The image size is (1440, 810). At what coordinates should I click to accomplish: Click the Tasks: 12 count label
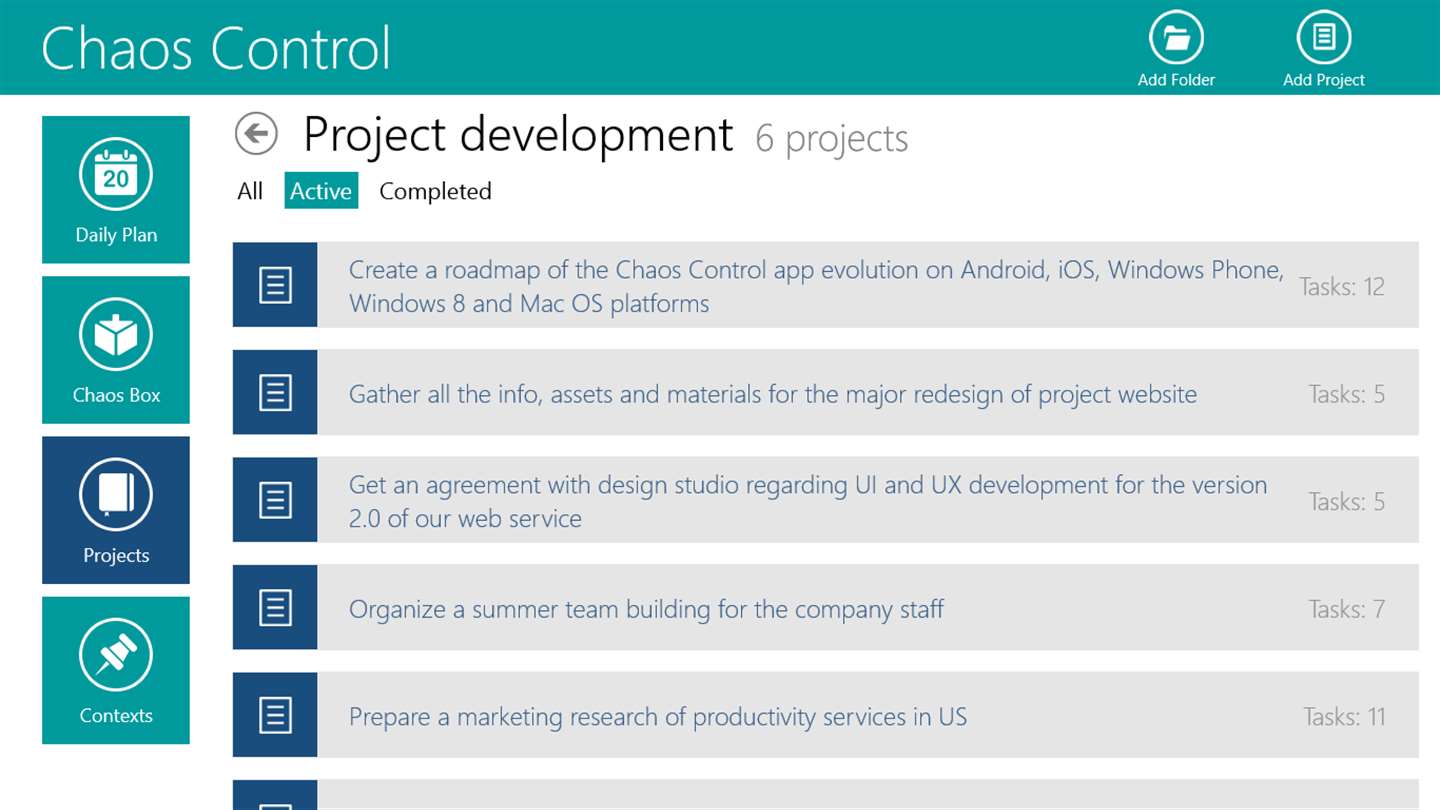1341,287
